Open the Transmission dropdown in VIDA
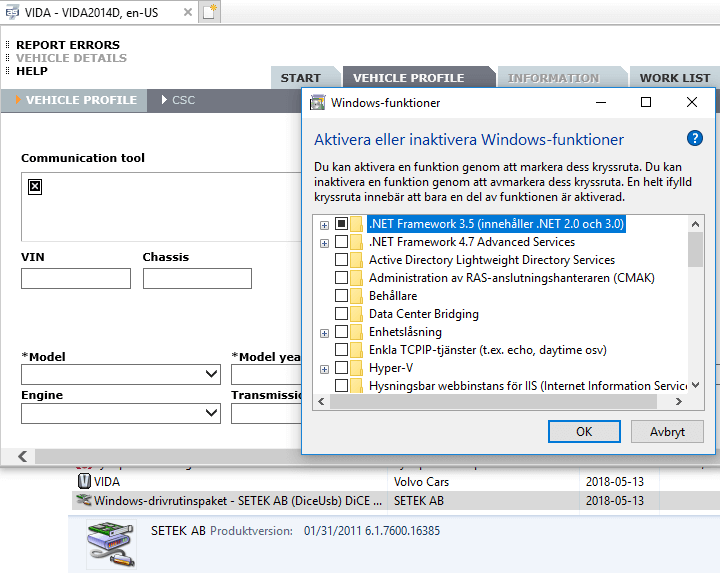 coord(266,413)
